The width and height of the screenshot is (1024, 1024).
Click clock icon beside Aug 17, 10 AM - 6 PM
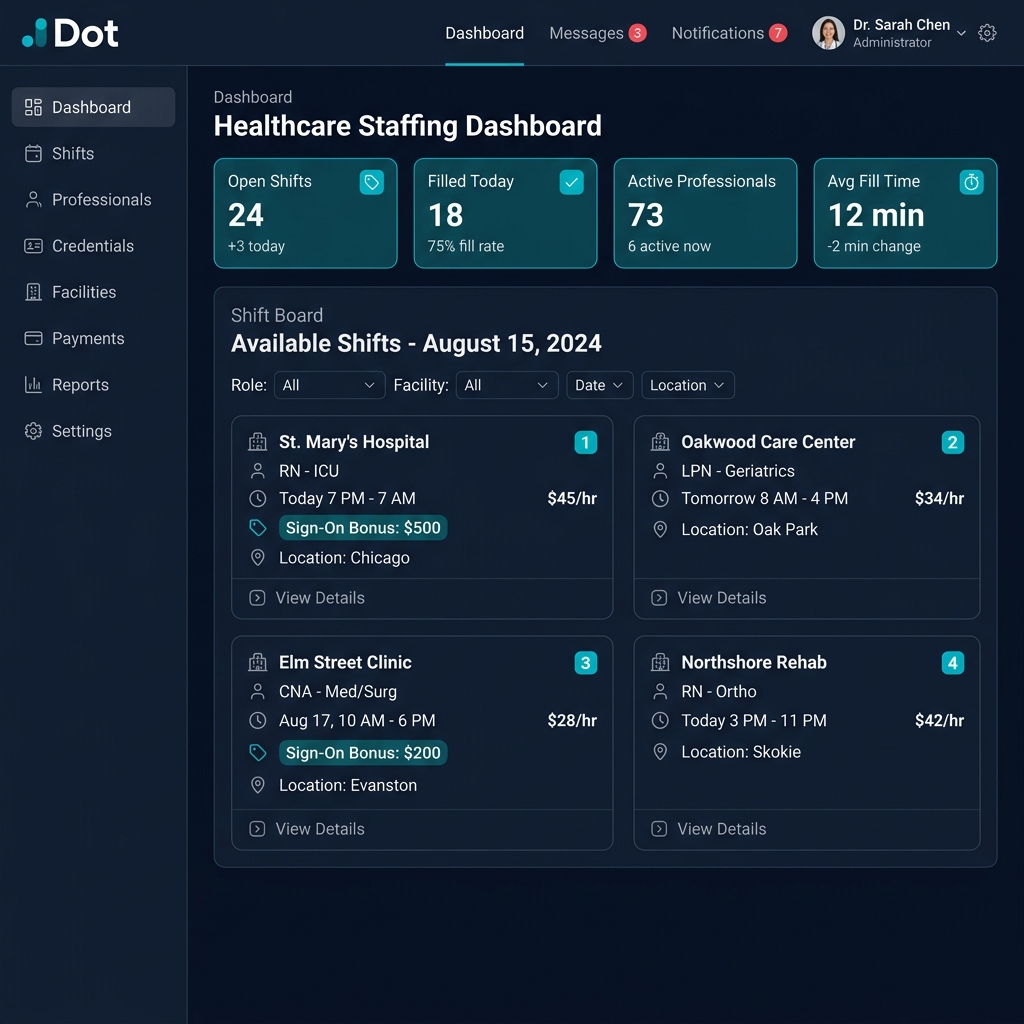[x=258, y=721]
